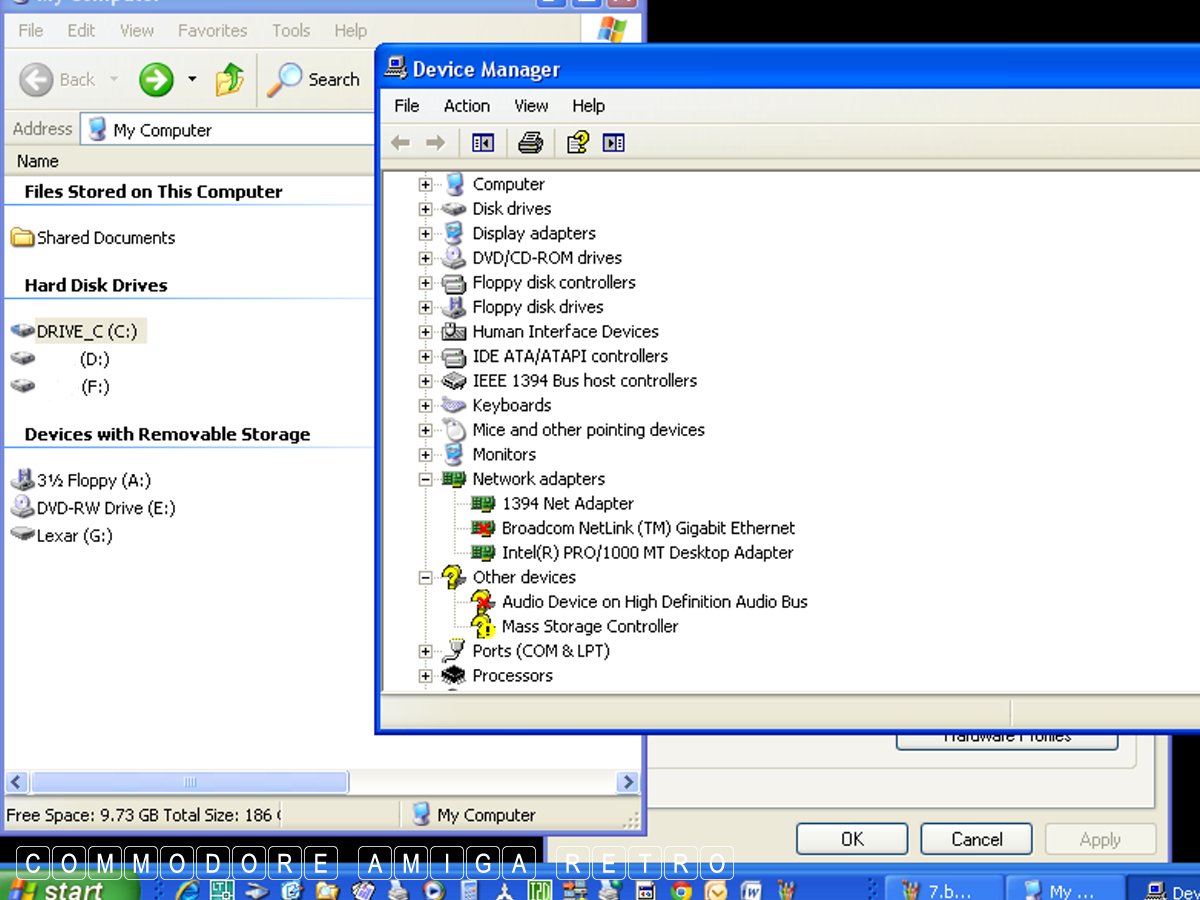Open the Favorites menu in My Computer

(212, 31)
